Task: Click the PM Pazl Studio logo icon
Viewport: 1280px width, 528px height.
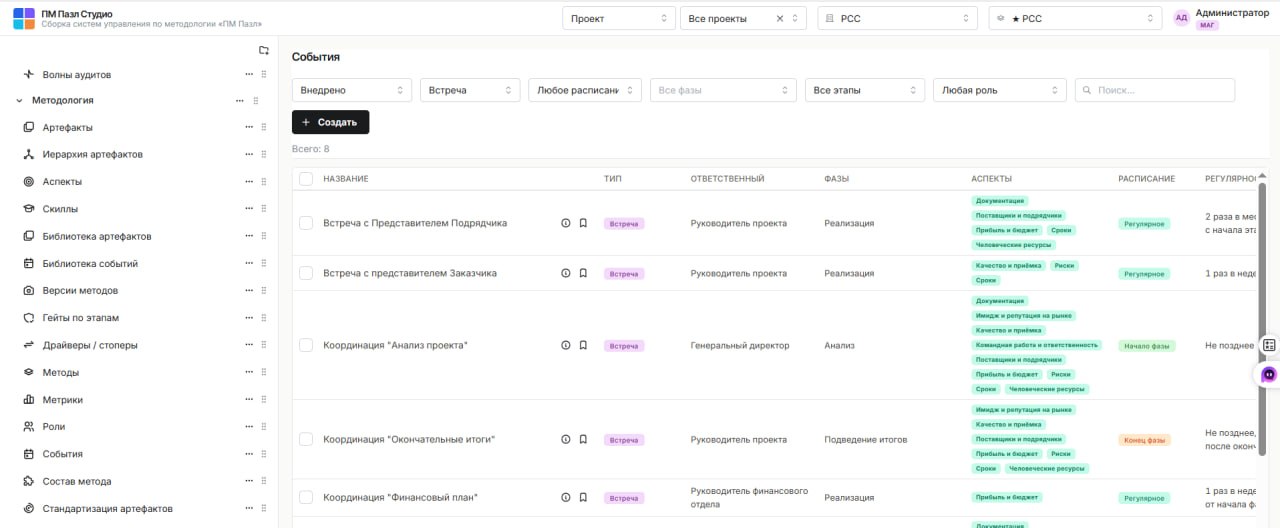Action: click(24, 18)
